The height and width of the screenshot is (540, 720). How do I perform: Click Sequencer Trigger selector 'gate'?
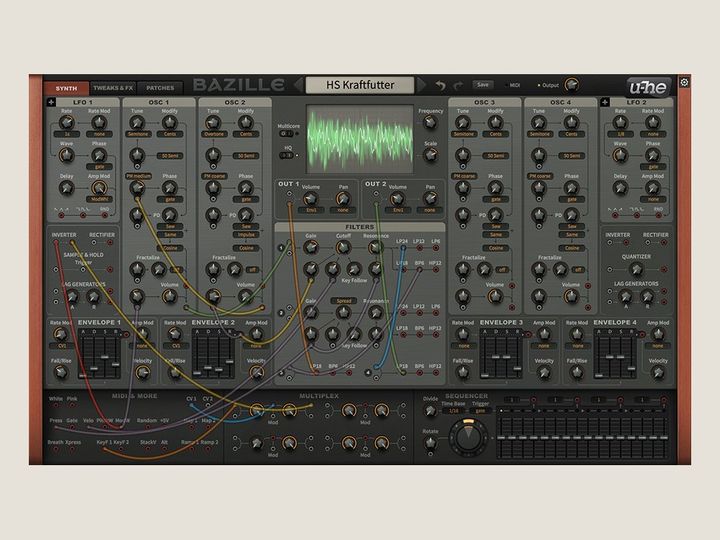tap(480, 411)
